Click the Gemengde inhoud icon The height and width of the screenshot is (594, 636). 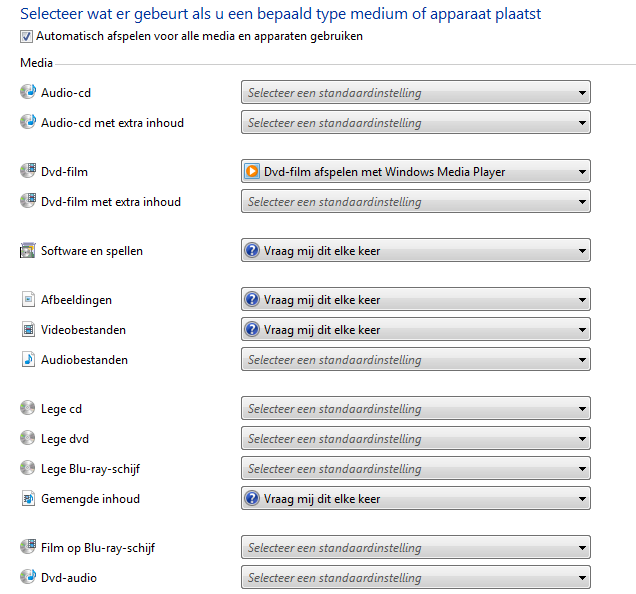point(28,498)
